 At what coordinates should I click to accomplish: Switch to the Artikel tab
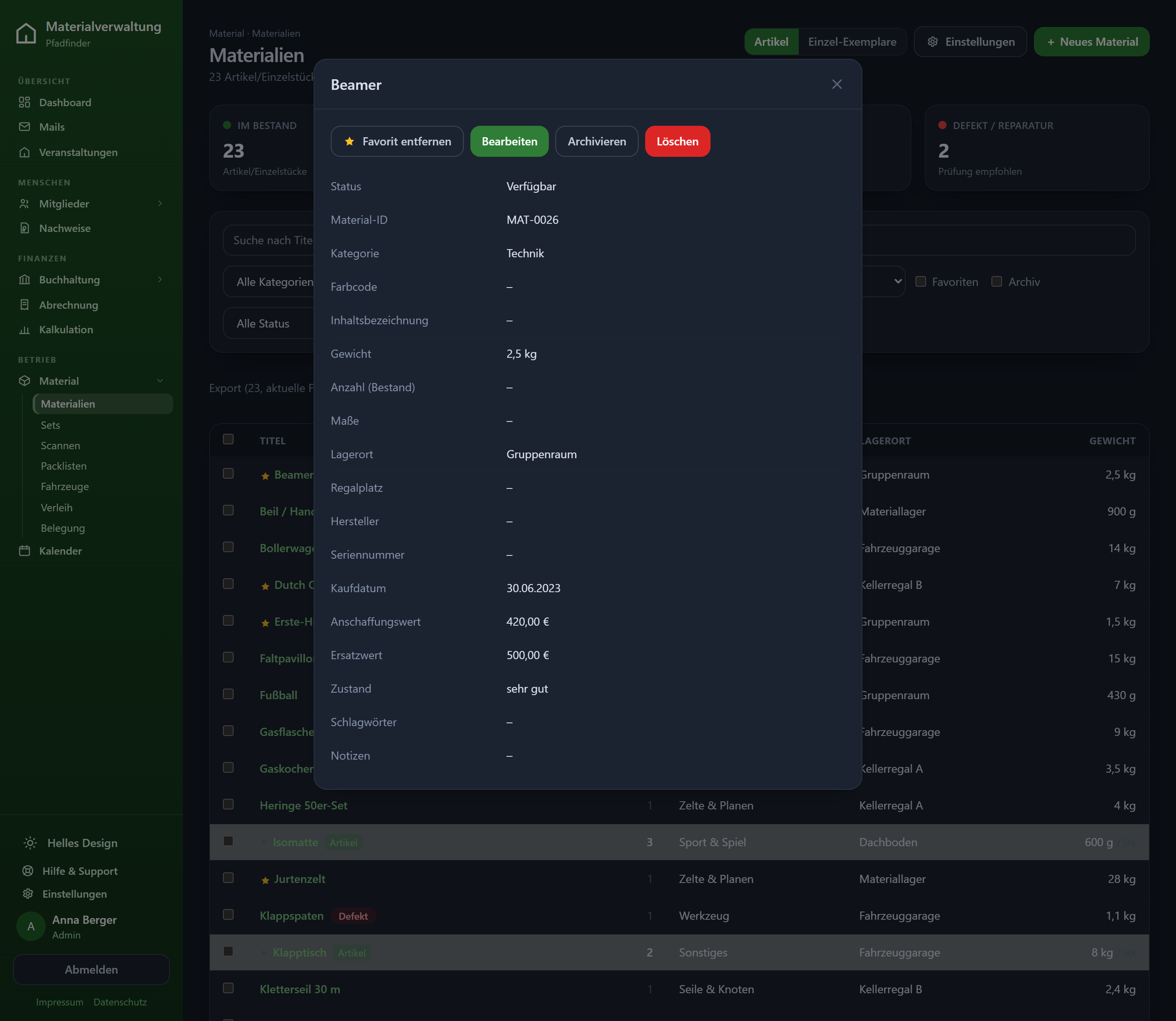coord(771,42)
